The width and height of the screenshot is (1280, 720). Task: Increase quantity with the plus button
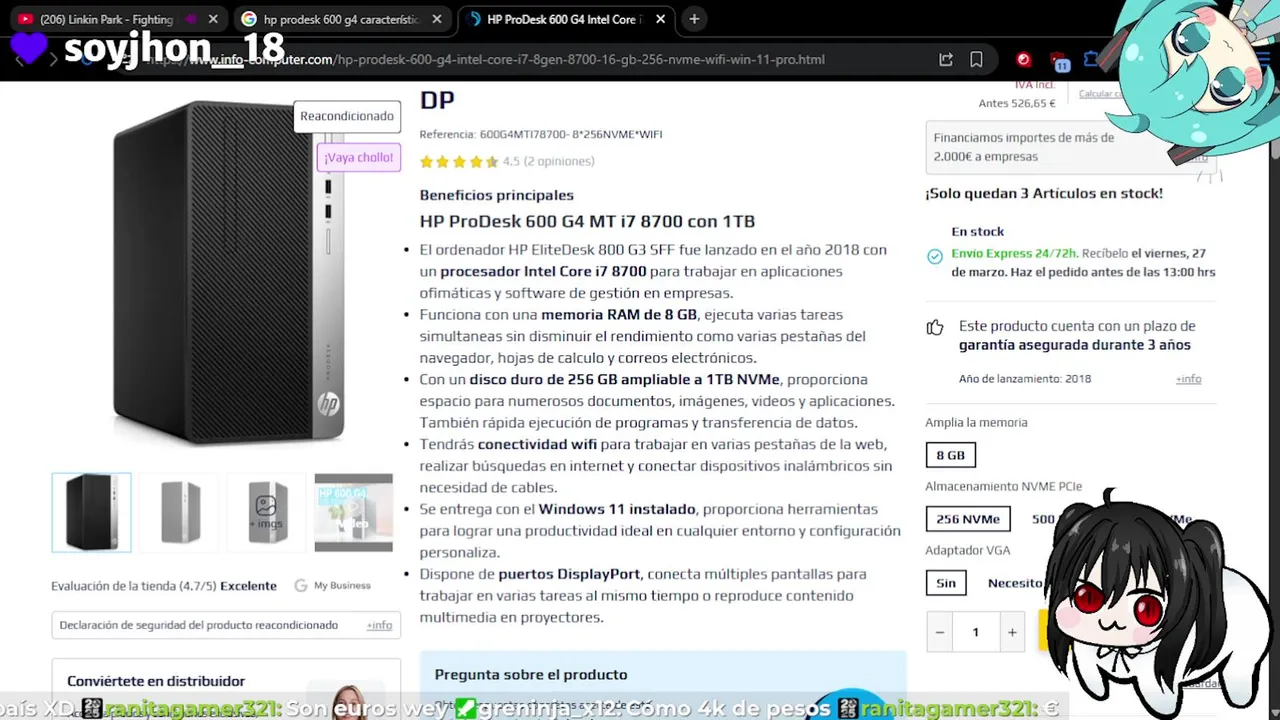1012,632
